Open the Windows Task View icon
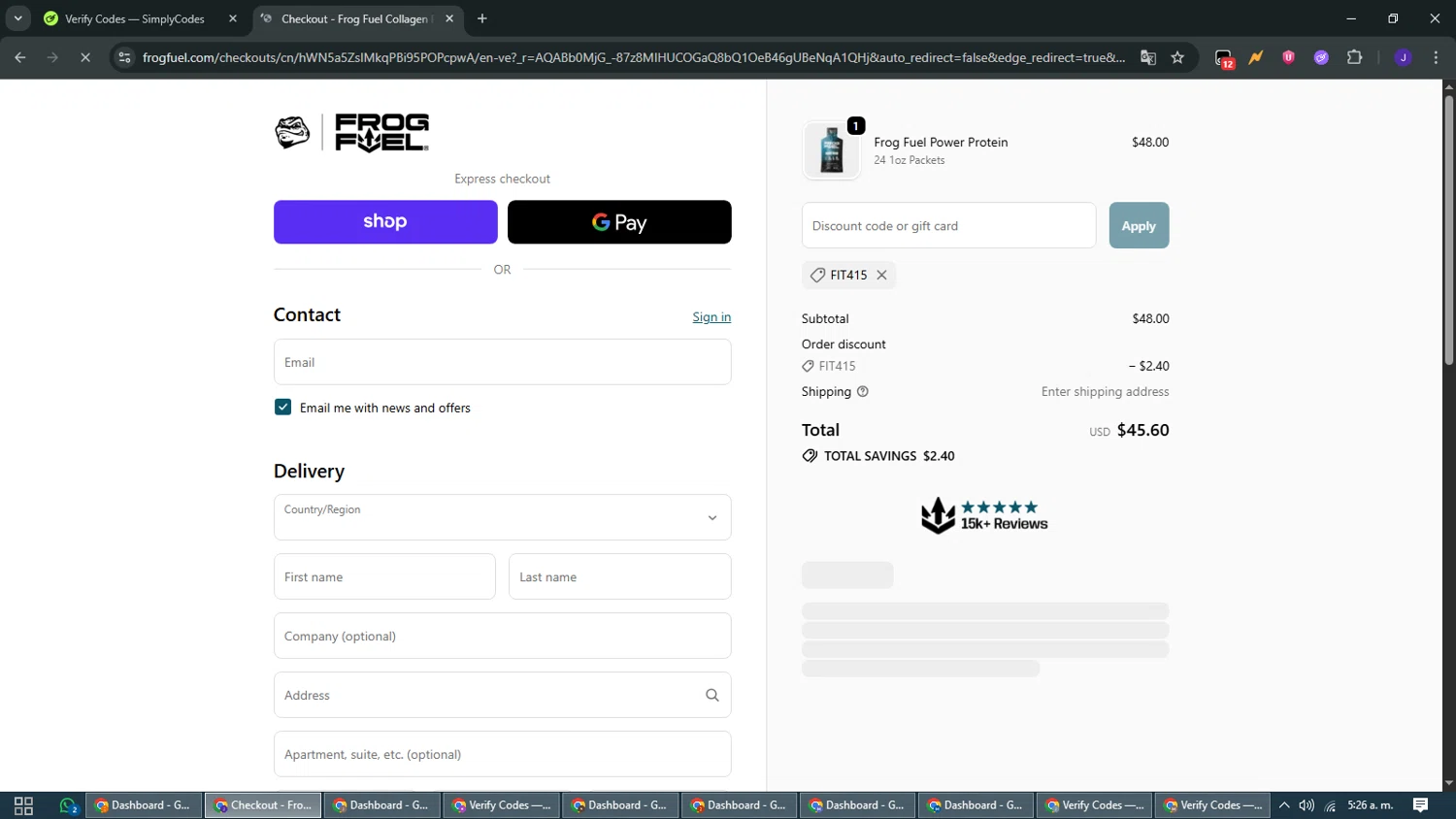Screen dimensions: 1456x819 point(23,805)
